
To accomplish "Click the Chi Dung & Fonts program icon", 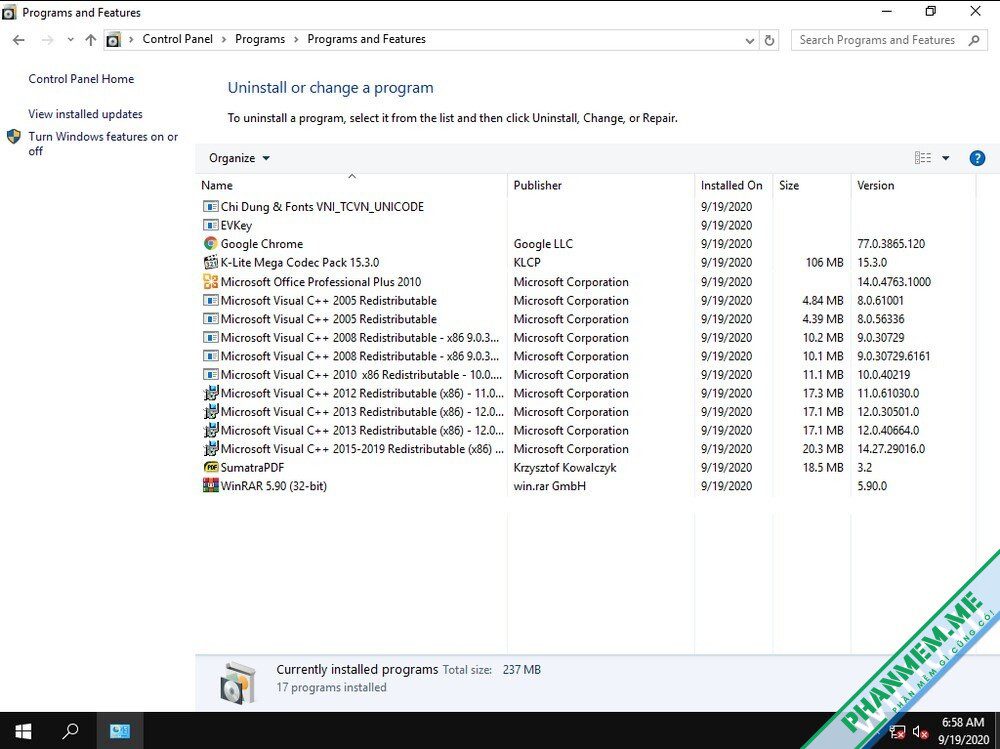I will coord(210,207).
